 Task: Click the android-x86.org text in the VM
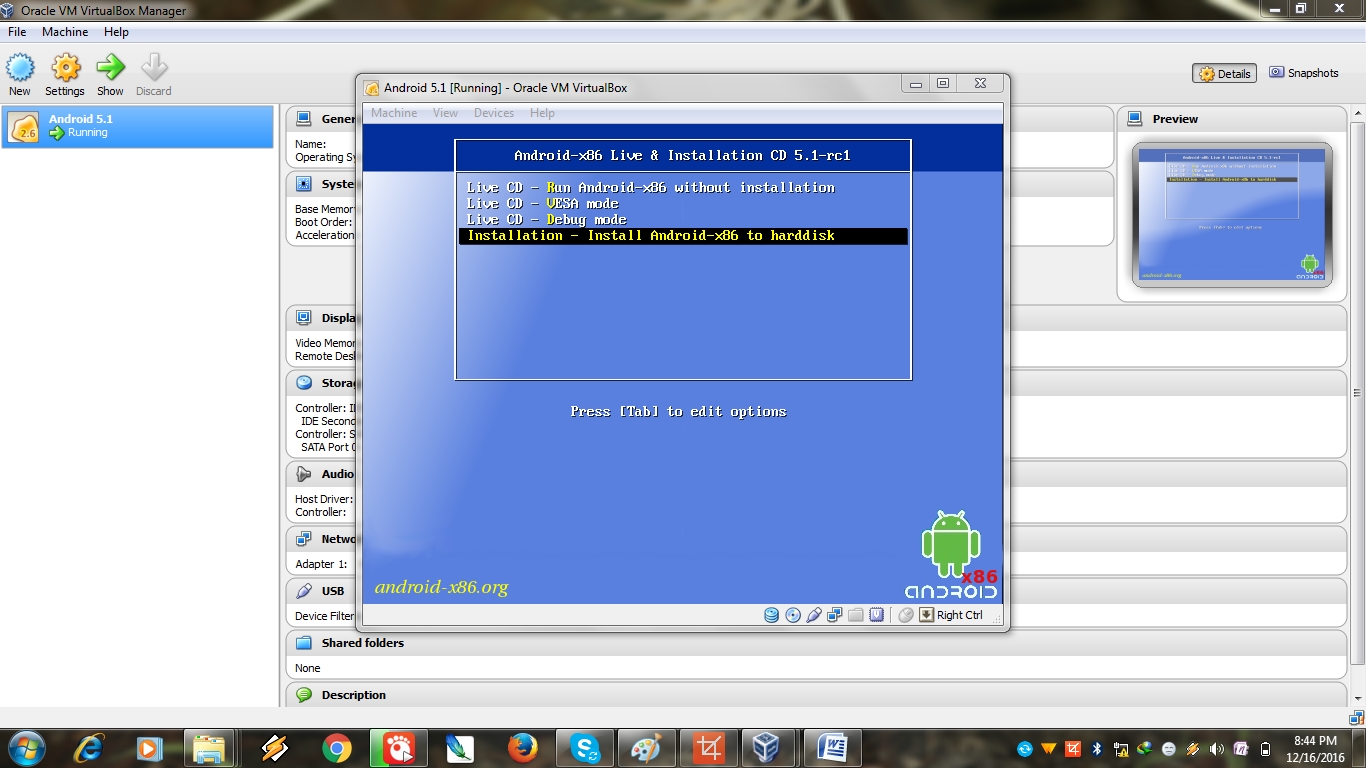[x=441, y=587]
